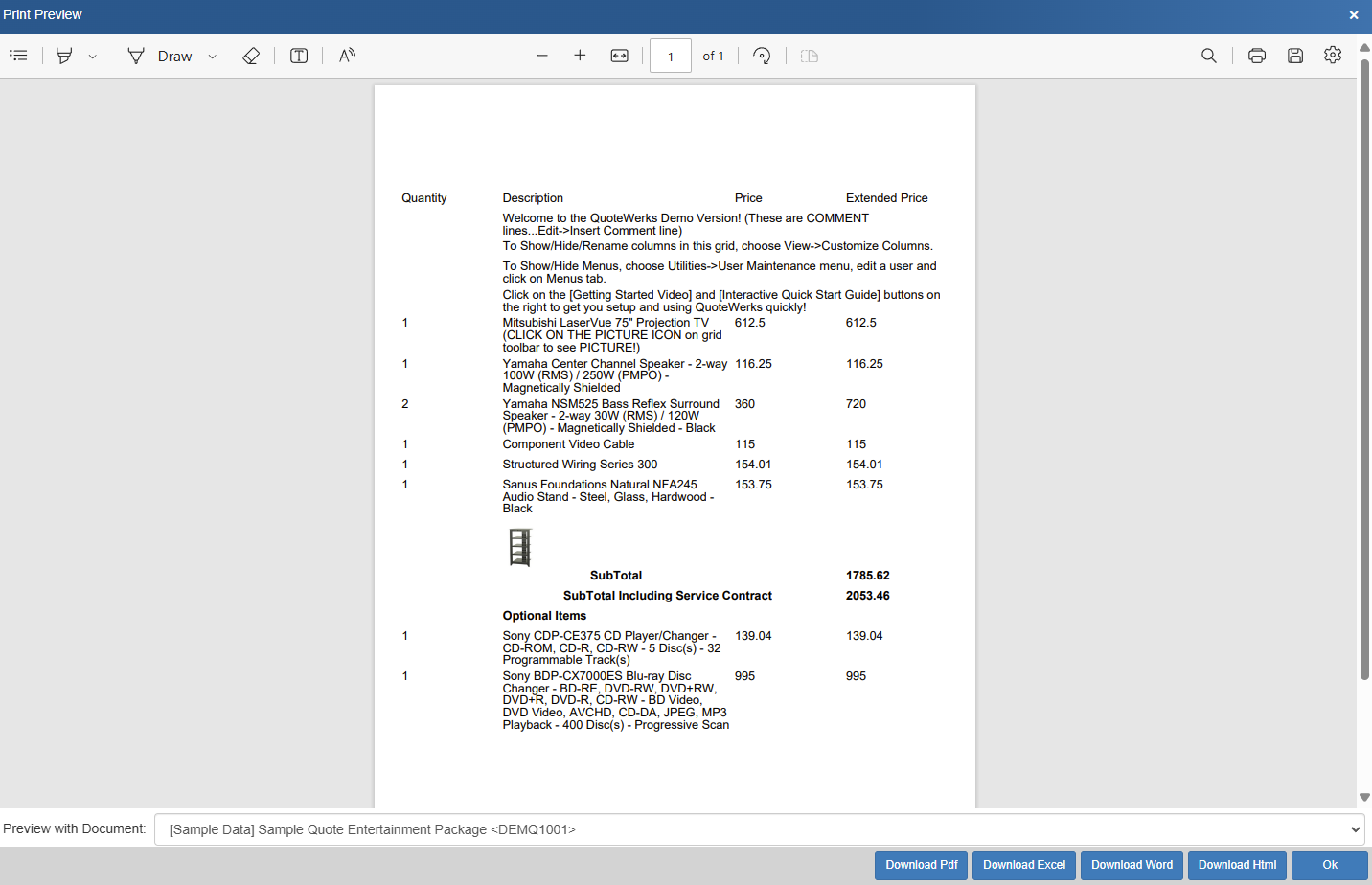Save the document with the disk icon
The height and width of the screenshot is (885, 1372).
1295,56
